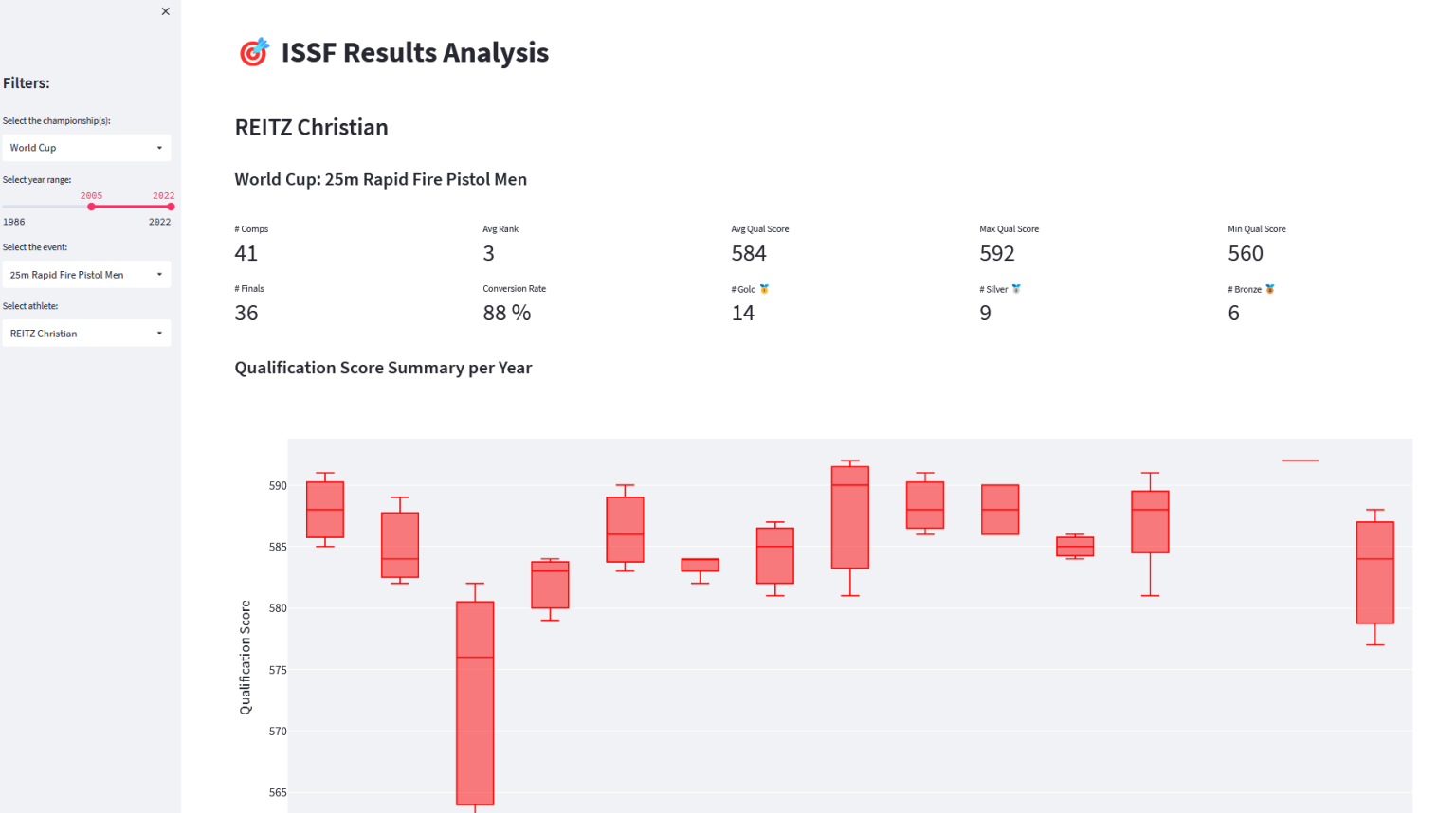Grab the year slider's 2005 start handle
This screenshot has width=1456, height=813.
(91, 207)
